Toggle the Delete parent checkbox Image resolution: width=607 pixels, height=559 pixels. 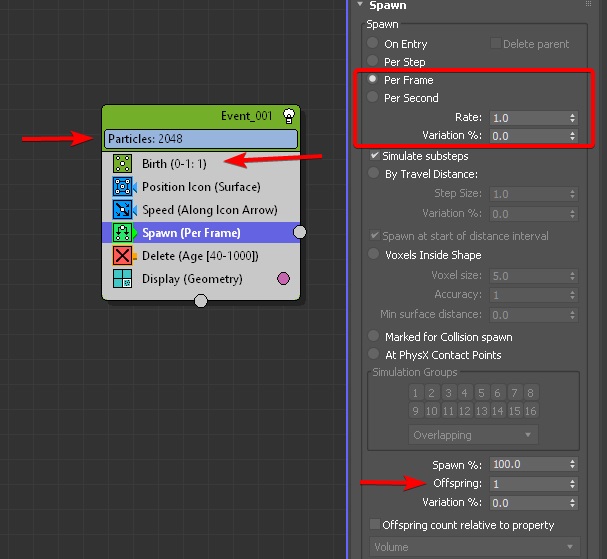click(495, 43)
